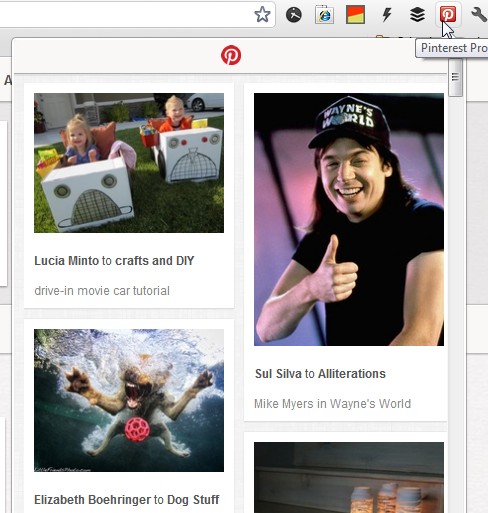Open the drive-in movie car pin image
This screenshot has width=488, height=513.
click(x=129, y=163)
